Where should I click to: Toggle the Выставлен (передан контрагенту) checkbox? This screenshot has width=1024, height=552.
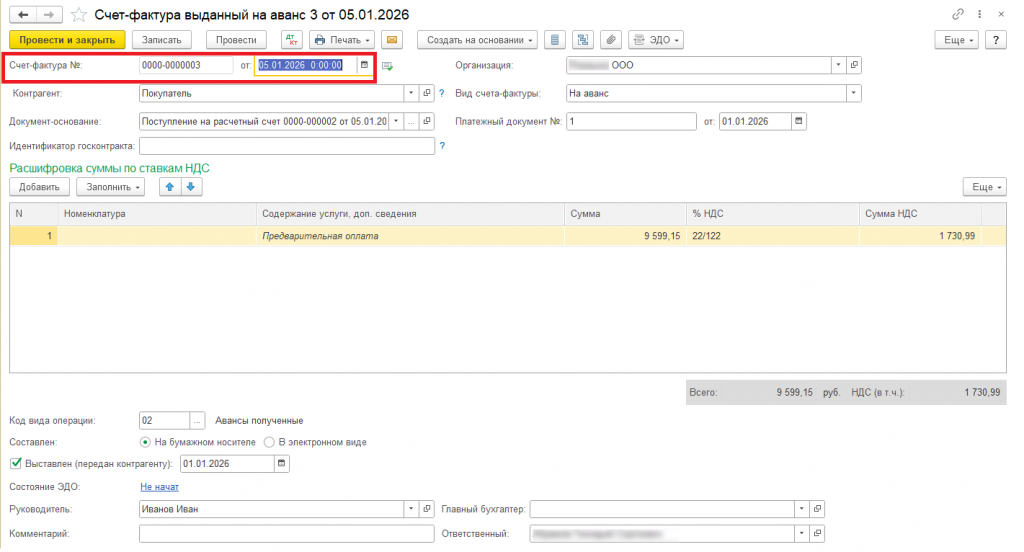(16, 463)
